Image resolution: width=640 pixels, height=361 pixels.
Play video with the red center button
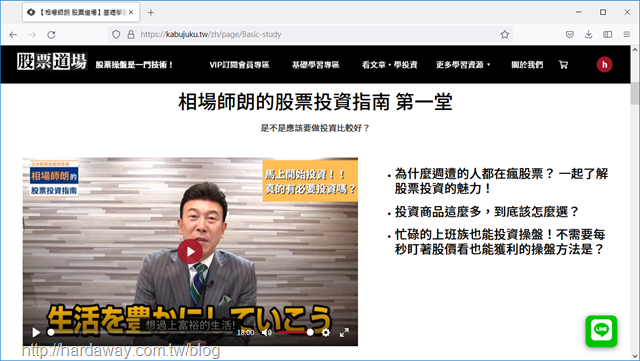tap(190, 252)
